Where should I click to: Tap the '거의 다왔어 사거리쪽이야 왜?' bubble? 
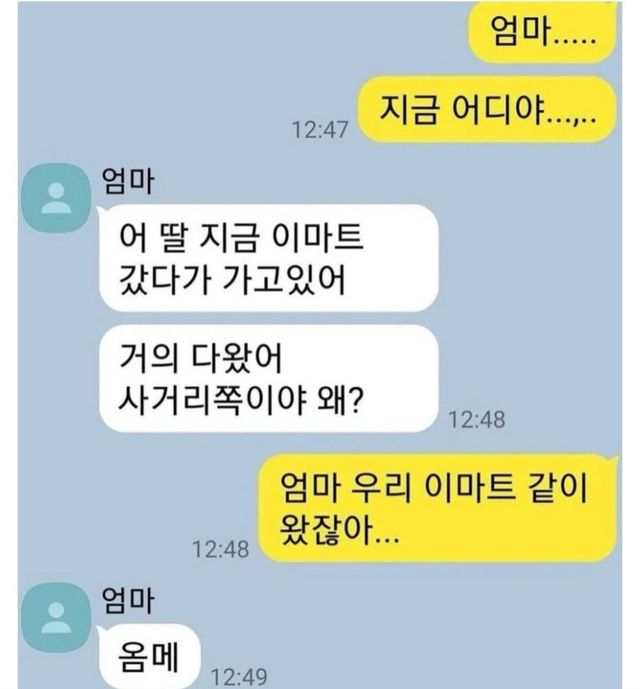pyautogui.click(x=269, y=378)
